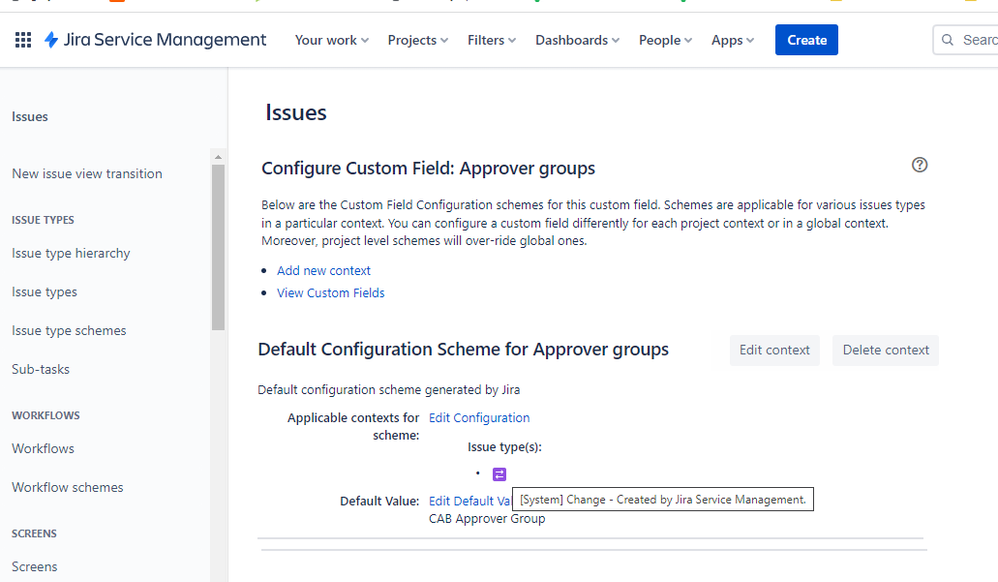Click the Jira Service Management logo

coord(155,39)
